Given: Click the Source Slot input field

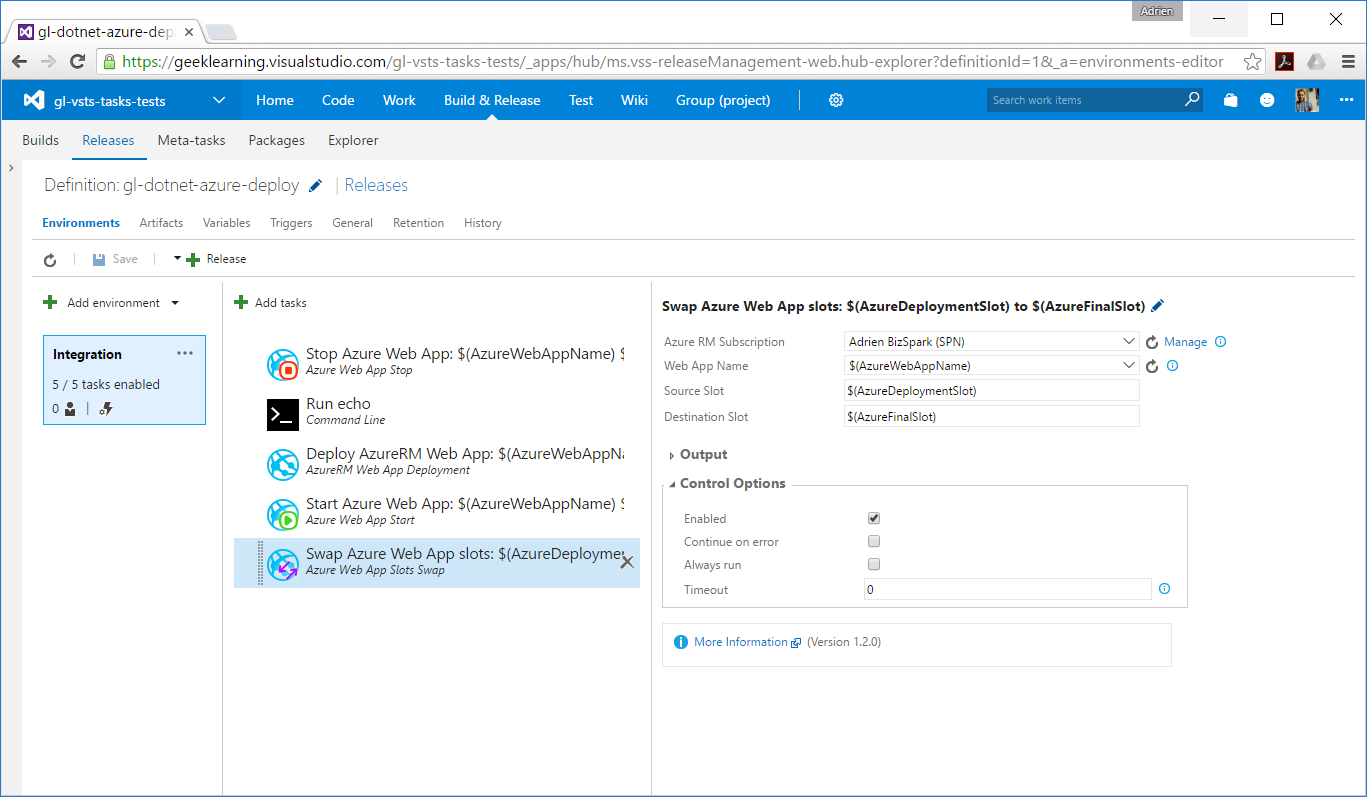Looking at the screenshot, I should click(991, 391).
